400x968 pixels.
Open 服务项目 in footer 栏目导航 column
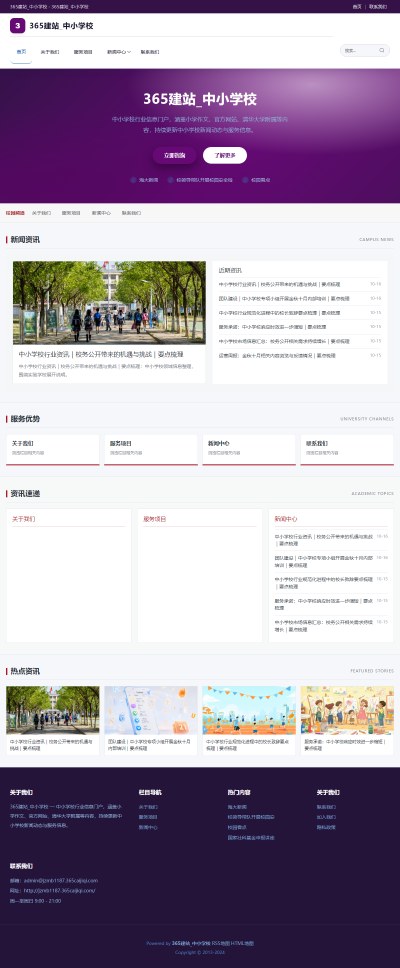click(148, 817)
